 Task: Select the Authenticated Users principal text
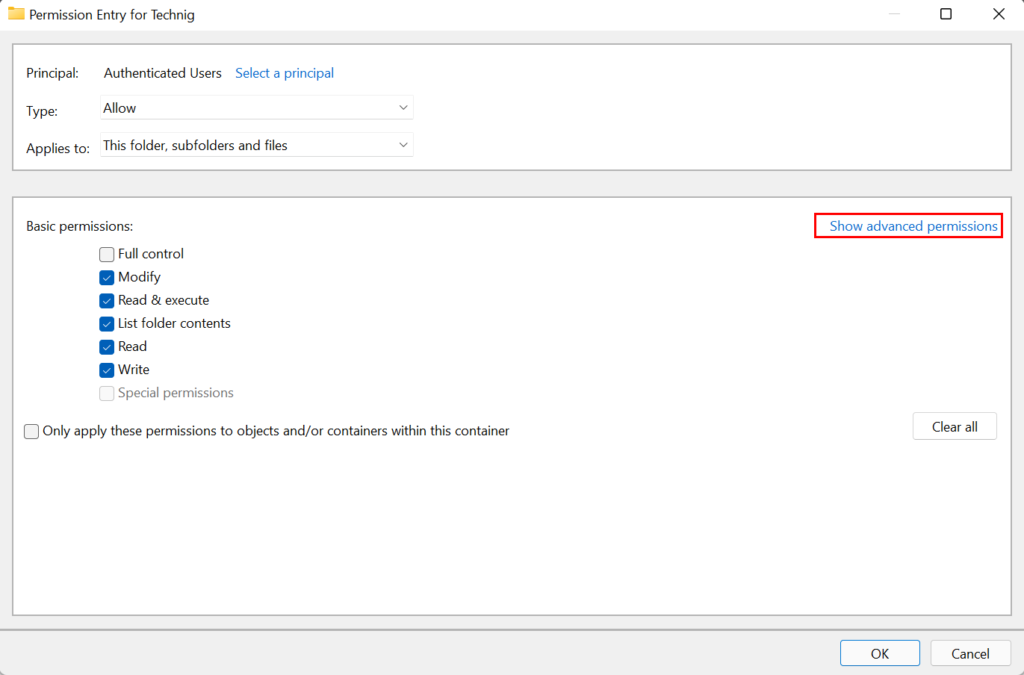(163, 73)
